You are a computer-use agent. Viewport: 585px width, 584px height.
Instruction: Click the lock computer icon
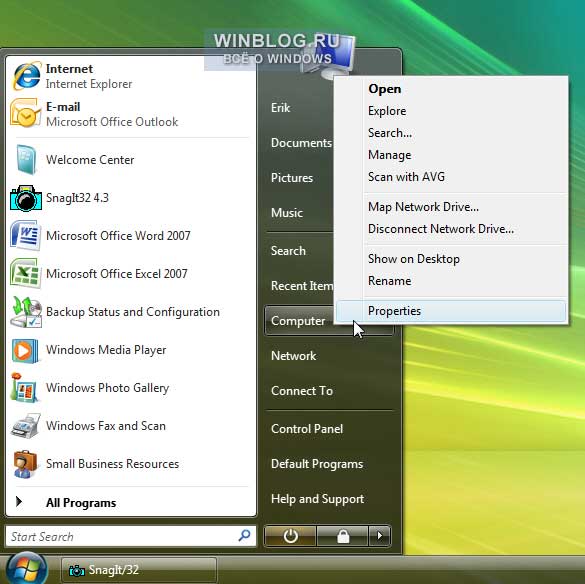(342, 536)
